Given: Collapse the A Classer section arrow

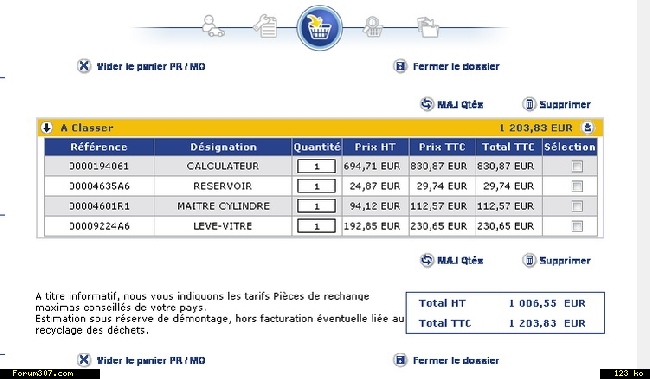Looking at the screenshot, I should (46, 128).
